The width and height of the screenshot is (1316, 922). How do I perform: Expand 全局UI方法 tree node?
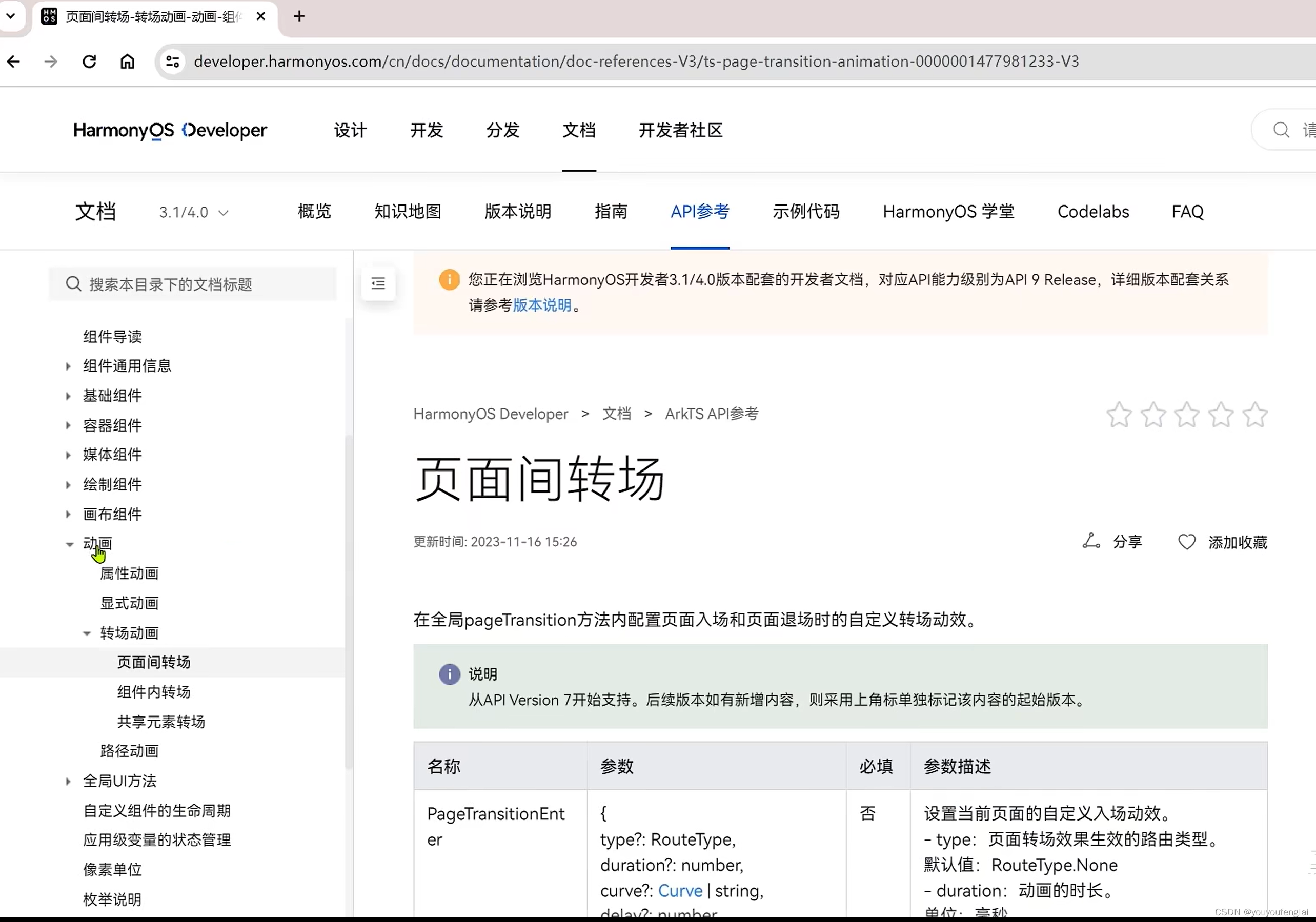[x=68, y=782]
